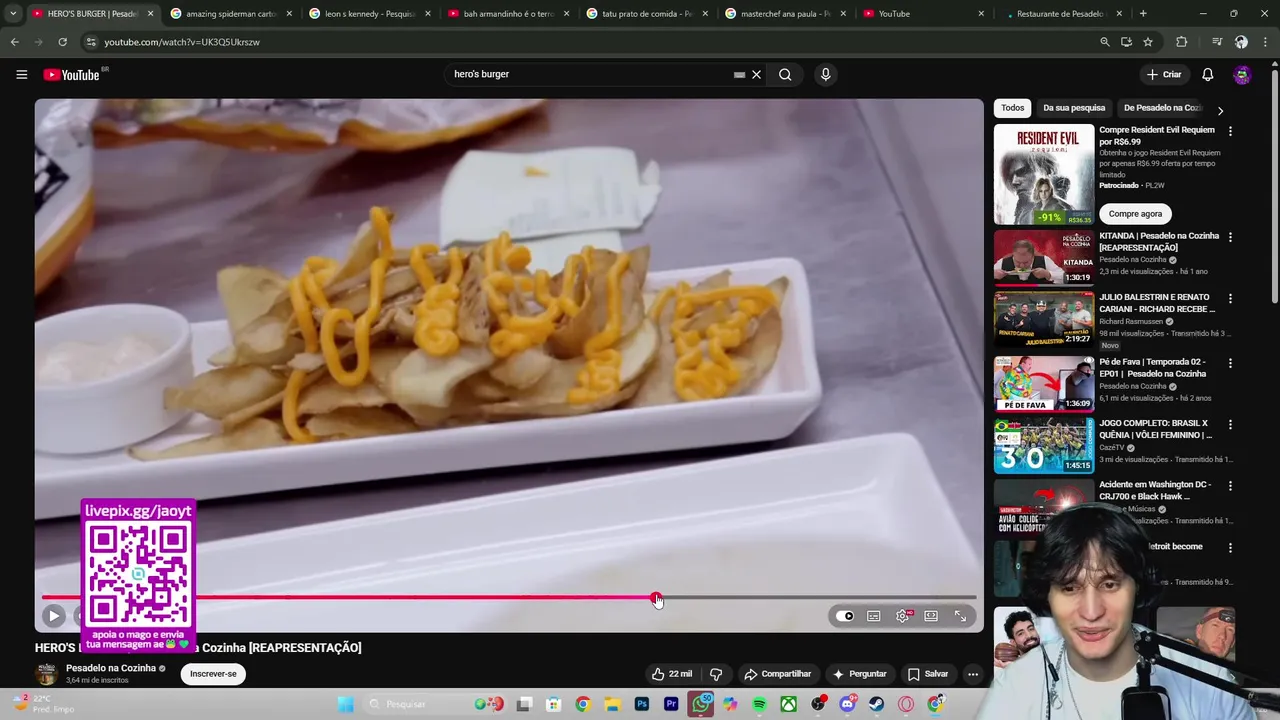Open the Chrome three-dot menu
The height and width of the screenshot is (720, 1280).
tap(1266, 42)
